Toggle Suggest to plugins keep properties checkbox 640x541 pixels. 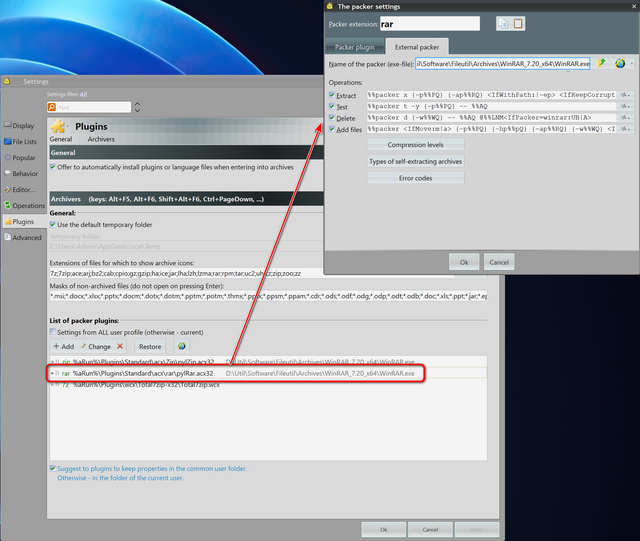coord(53,468)
